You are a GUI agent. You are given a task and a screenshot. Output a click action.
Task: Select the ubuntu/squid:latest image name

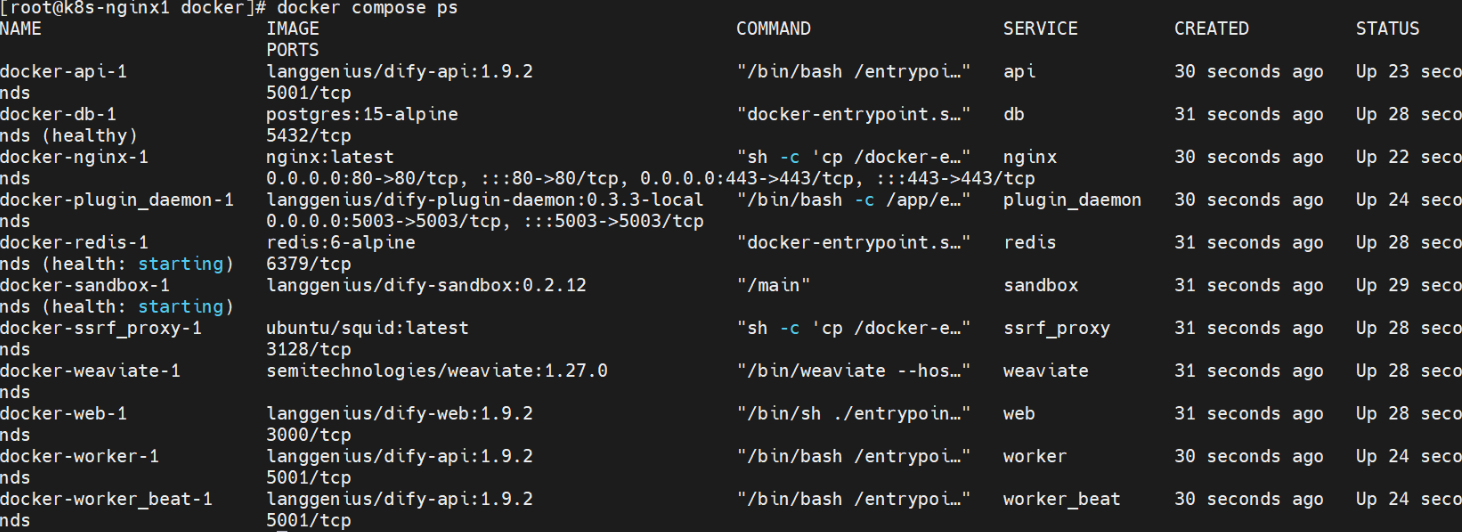click(367, 328)
